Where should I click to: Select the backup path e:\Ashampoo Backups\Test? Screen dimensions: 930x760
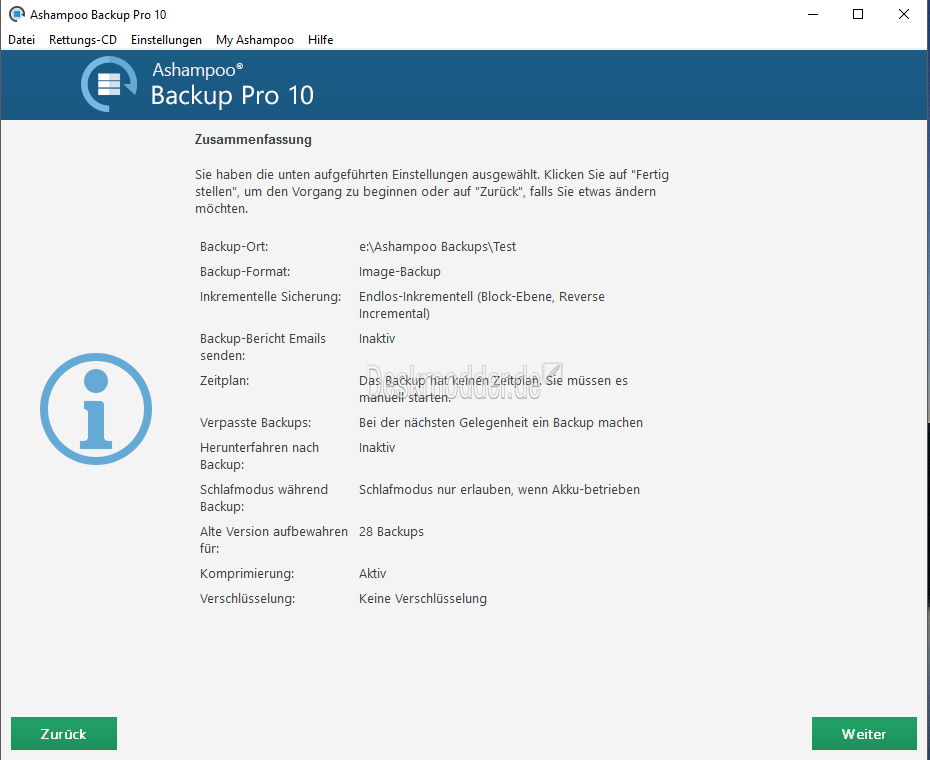coord(438,246)
